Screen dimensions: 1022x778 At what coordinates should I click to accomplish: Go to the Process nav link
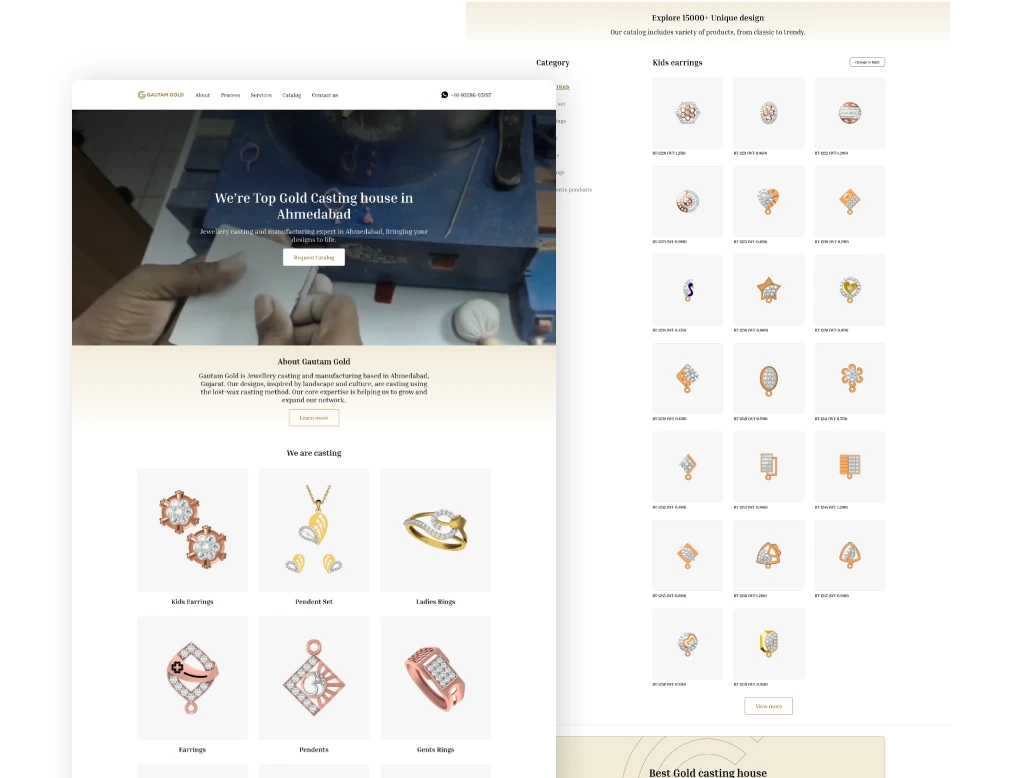(230, 95)
